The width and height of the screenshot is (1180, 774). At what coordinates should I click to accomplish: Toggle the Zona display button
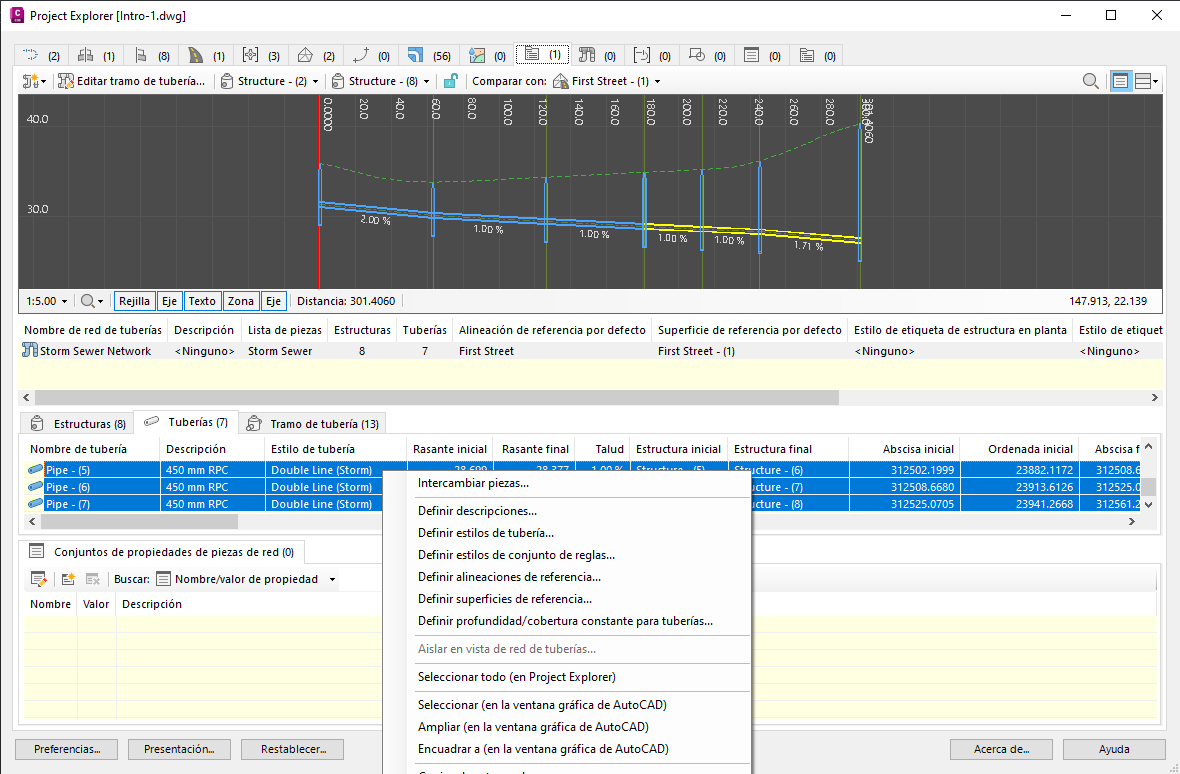point(241,301)
